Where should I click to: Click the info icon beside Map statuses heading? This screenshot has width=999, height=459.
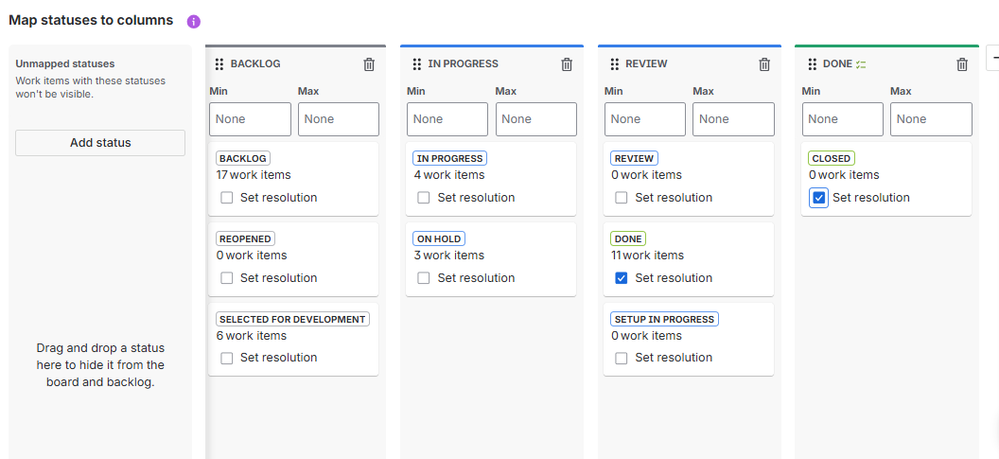click(194, 21)
